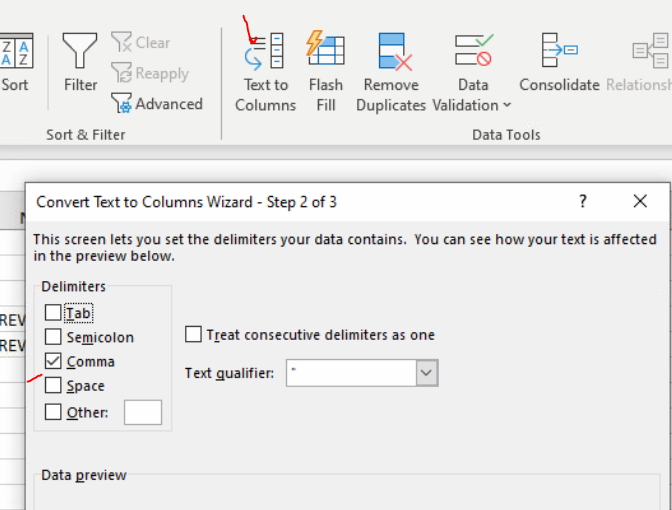Open the Sort dialog icon
672x510 pixels.
click(x=16, y=51)
